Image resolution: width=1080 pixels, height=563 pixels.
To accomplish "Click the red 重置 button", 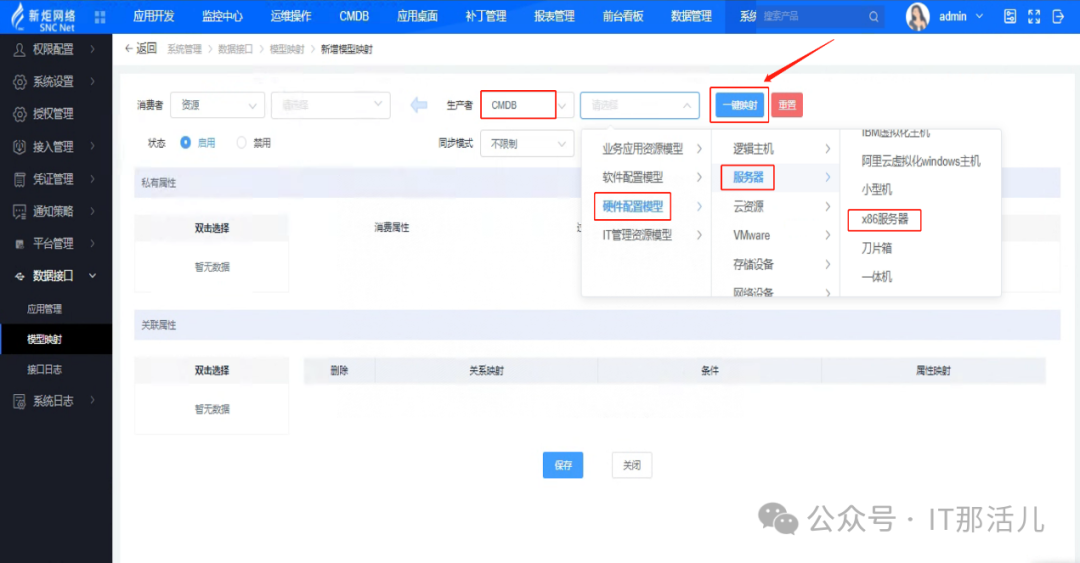I will (x=787, y=105).
